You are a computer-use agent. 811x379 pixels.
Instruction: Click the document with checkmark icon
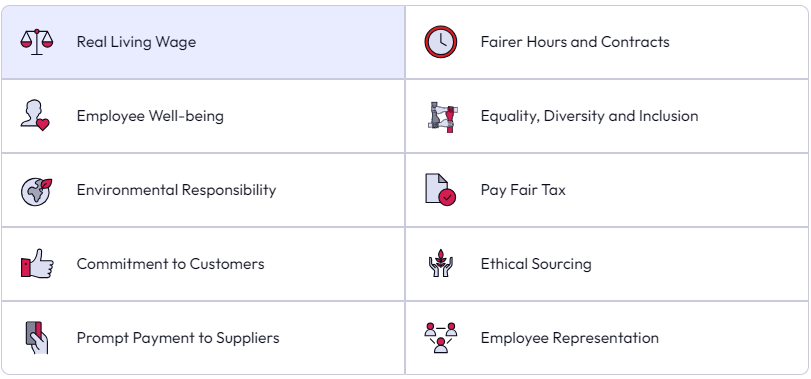[x=441, y=190]
